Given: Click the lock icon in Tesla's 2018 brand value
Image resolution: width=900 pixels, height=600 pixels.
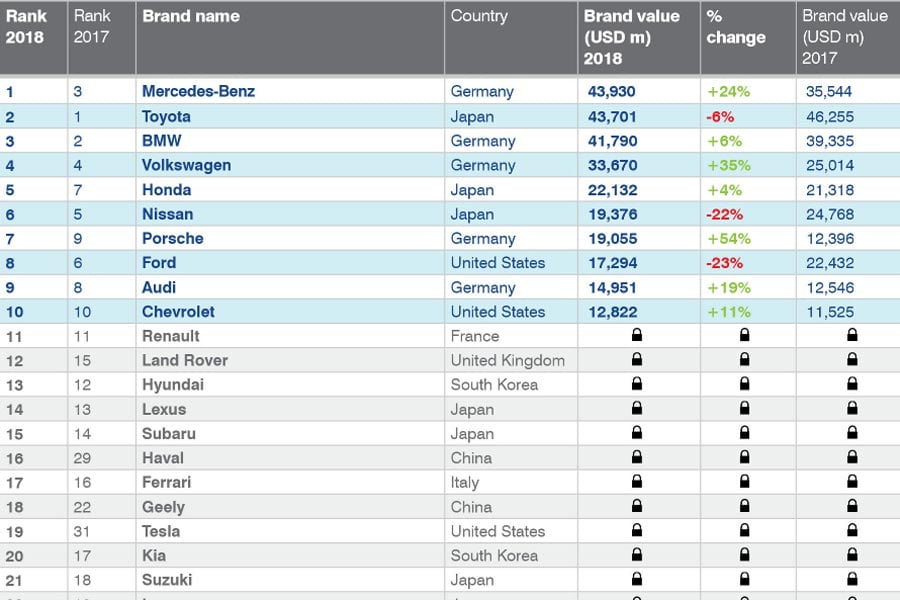Looking at the screenshot, I should point(637,531).
